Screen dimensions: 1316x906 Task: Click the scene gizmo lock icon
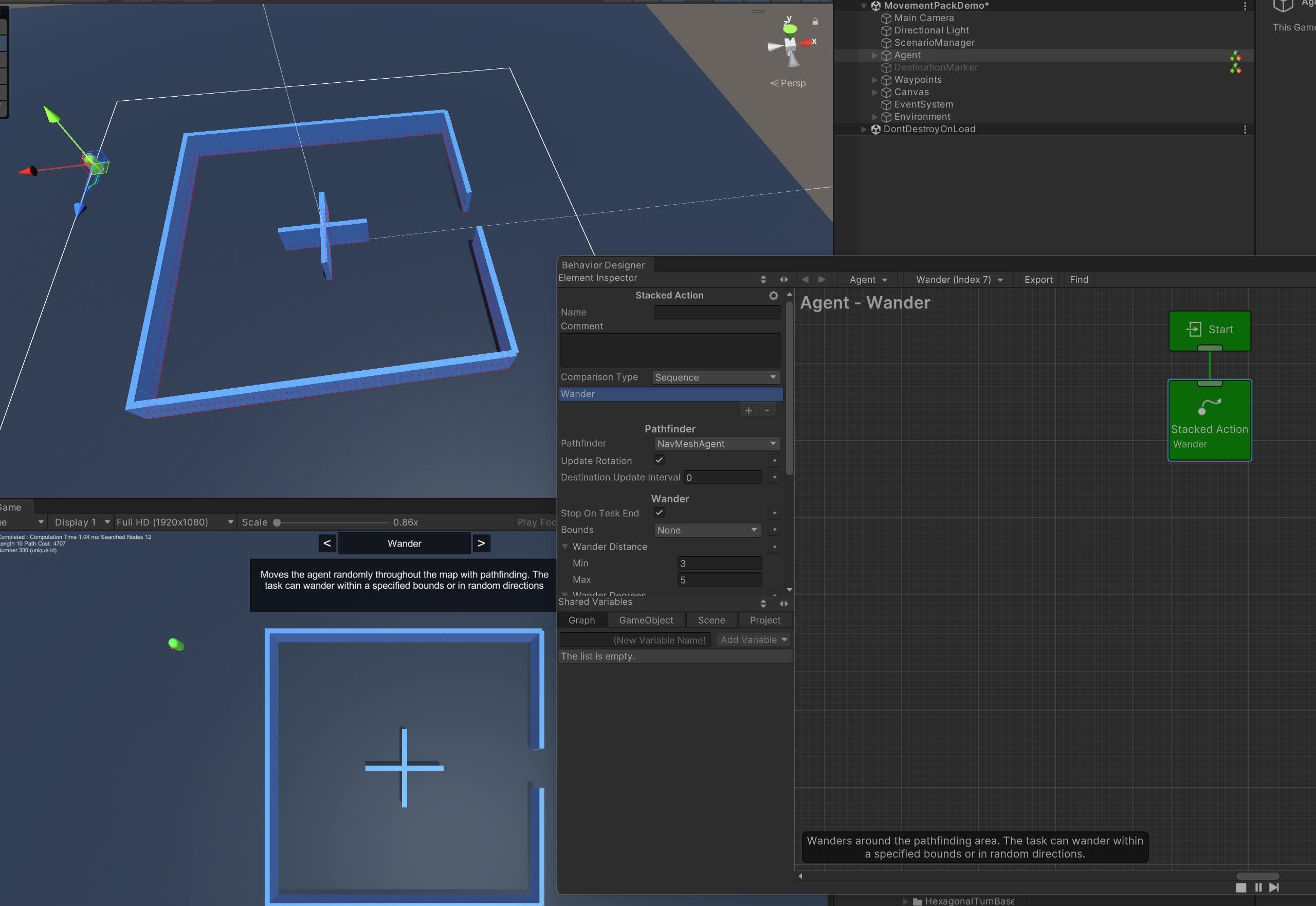pos(815,22)
